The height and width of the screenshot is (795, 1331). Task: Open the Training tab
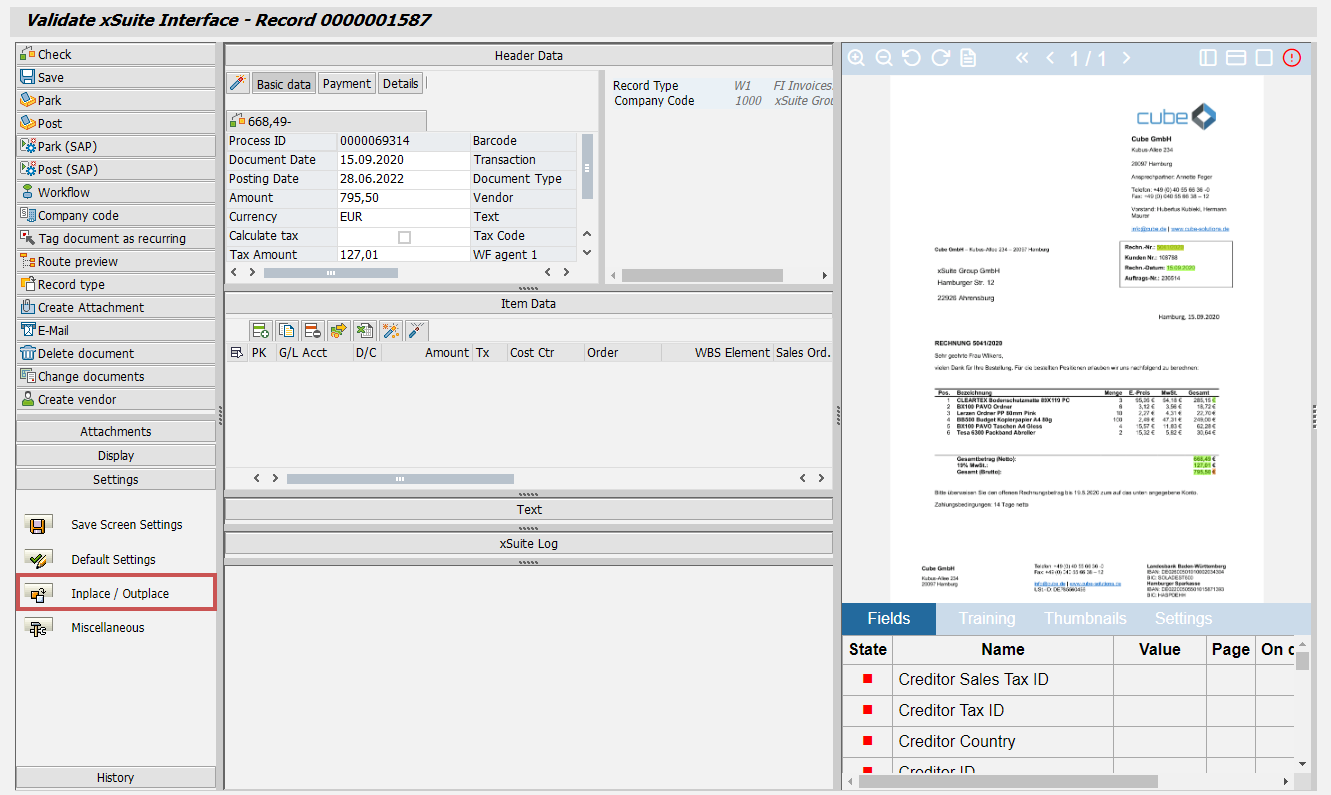[986, 618]
